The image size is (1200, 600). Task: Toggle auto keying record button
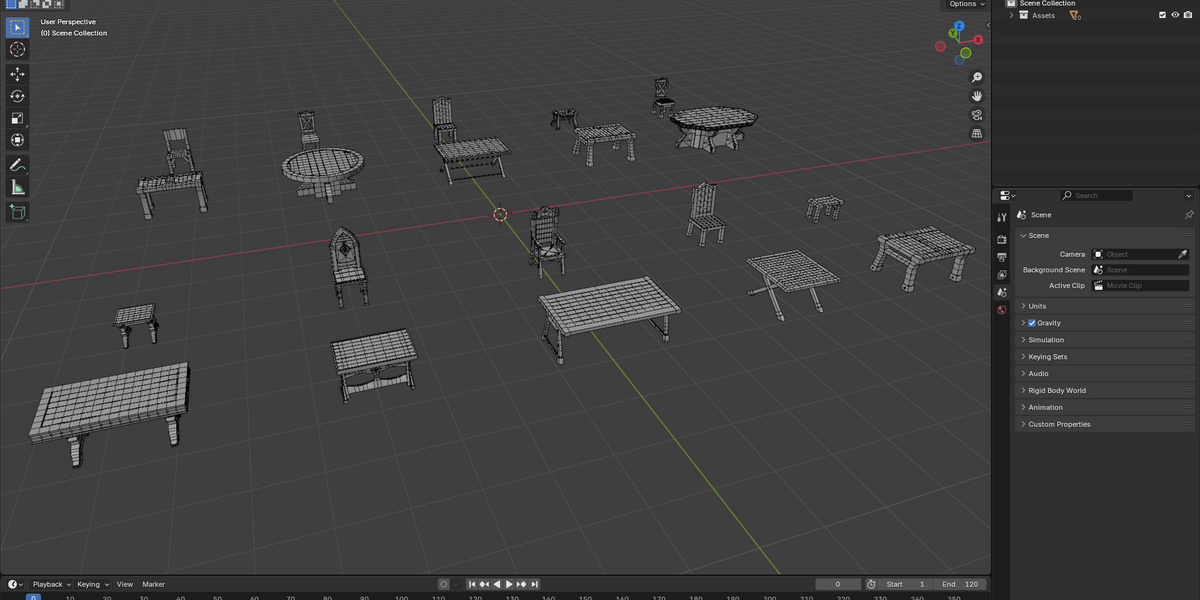443,584
